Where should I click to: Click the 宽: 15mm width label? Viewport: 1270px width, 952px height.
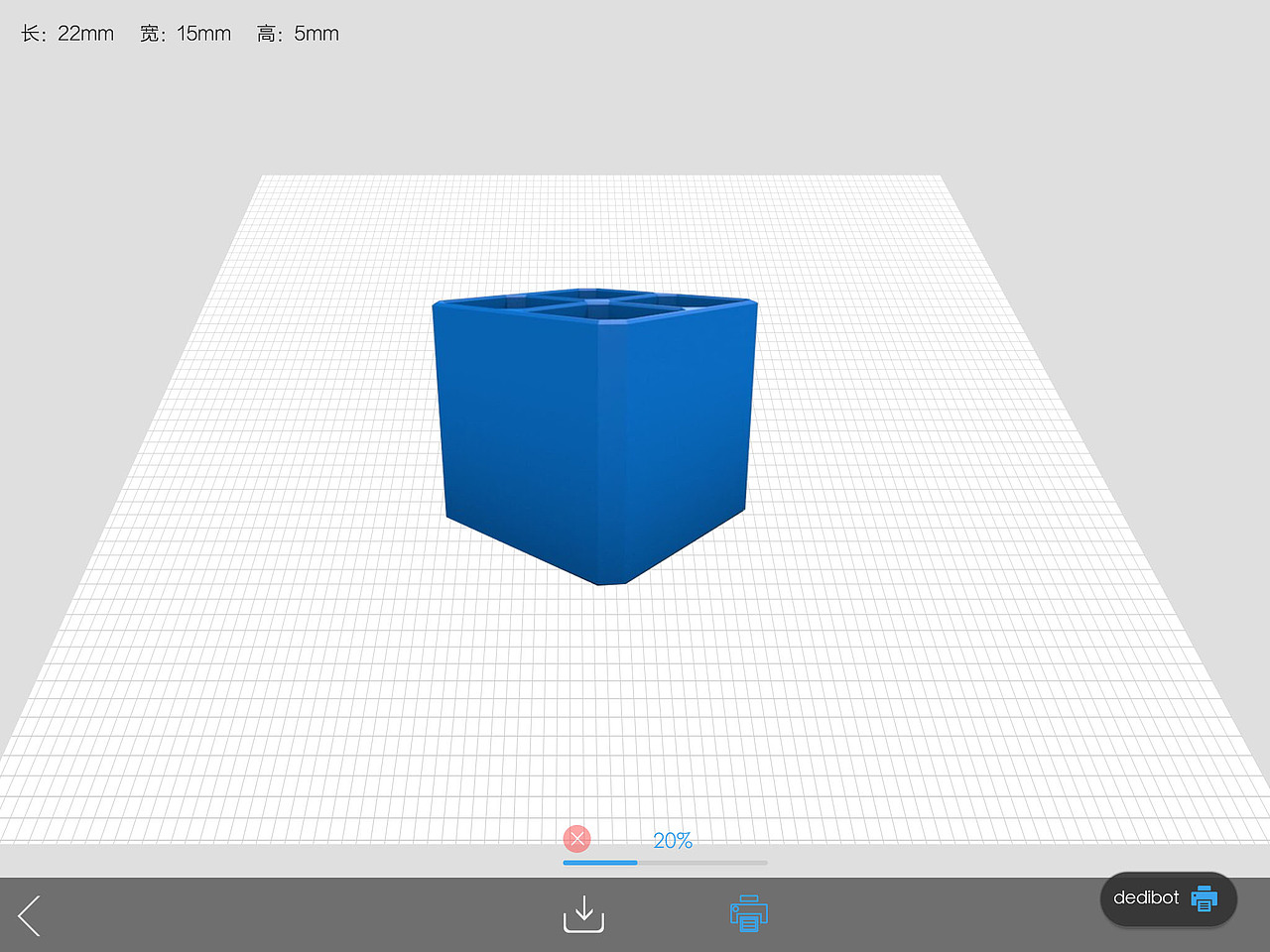pyautogui.click(x=186, y=34)
